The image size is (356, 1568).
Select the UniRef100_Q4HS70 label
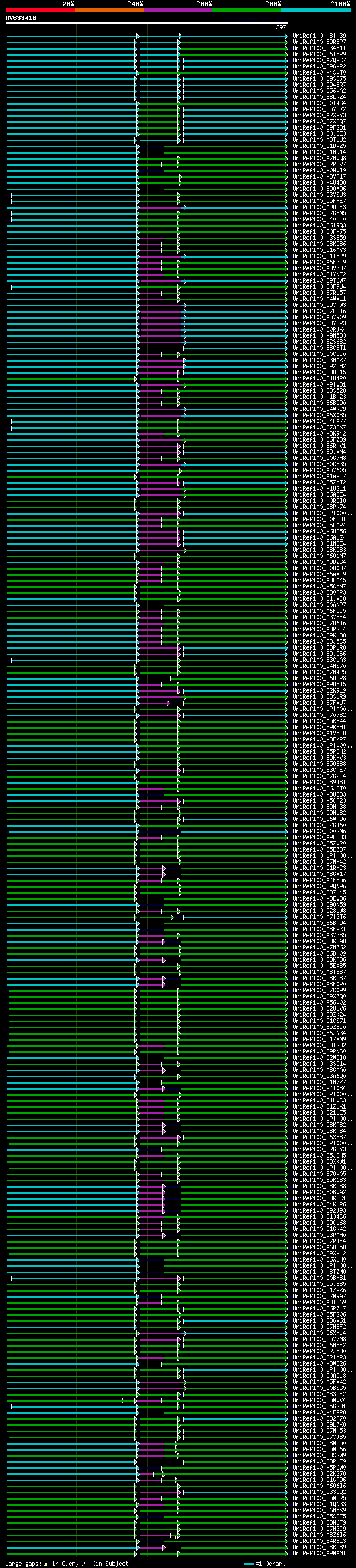click(319, 666)
